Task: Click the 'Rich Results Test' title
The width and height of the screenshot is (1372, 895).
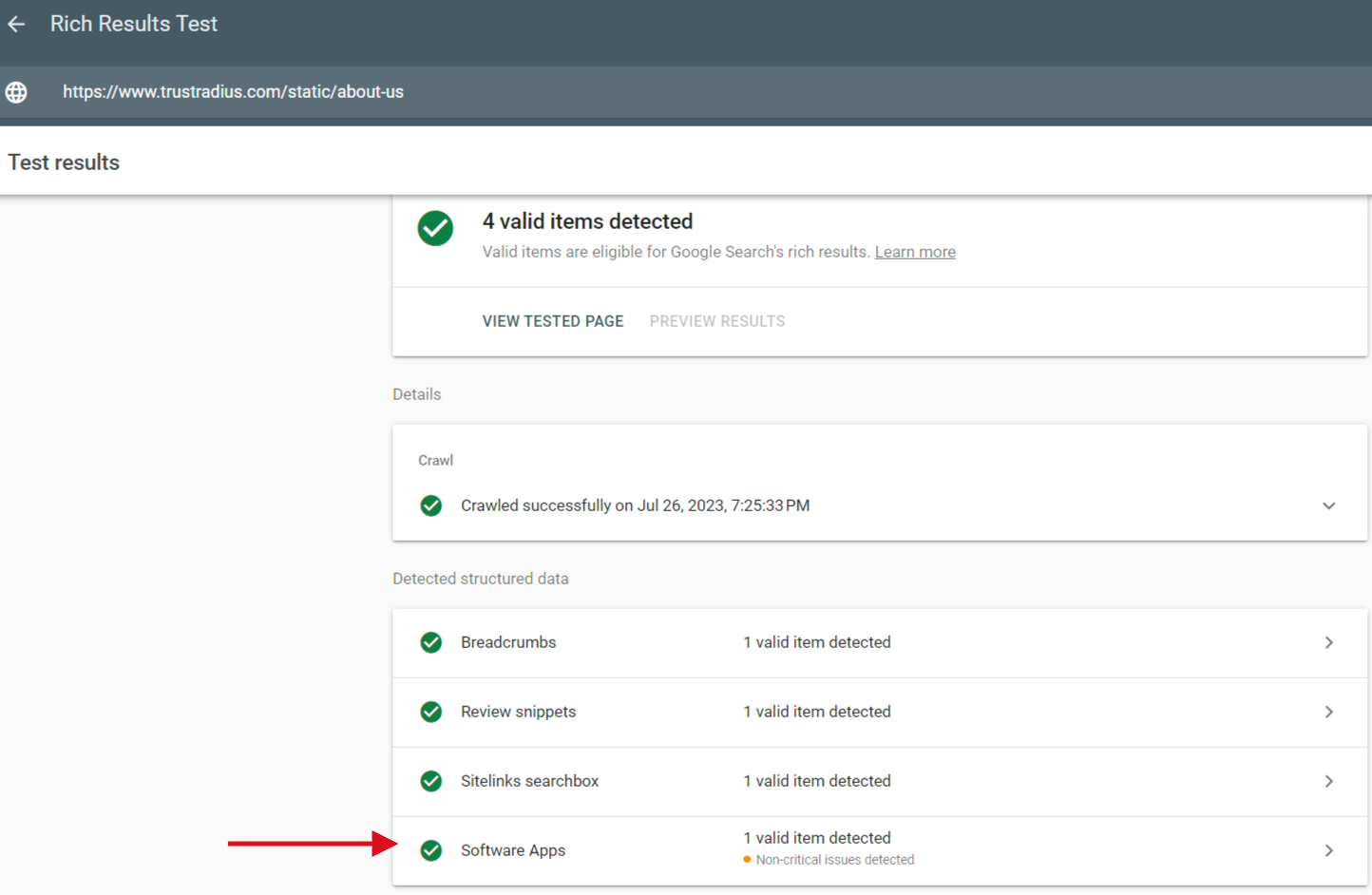Action: click(134, 24)
